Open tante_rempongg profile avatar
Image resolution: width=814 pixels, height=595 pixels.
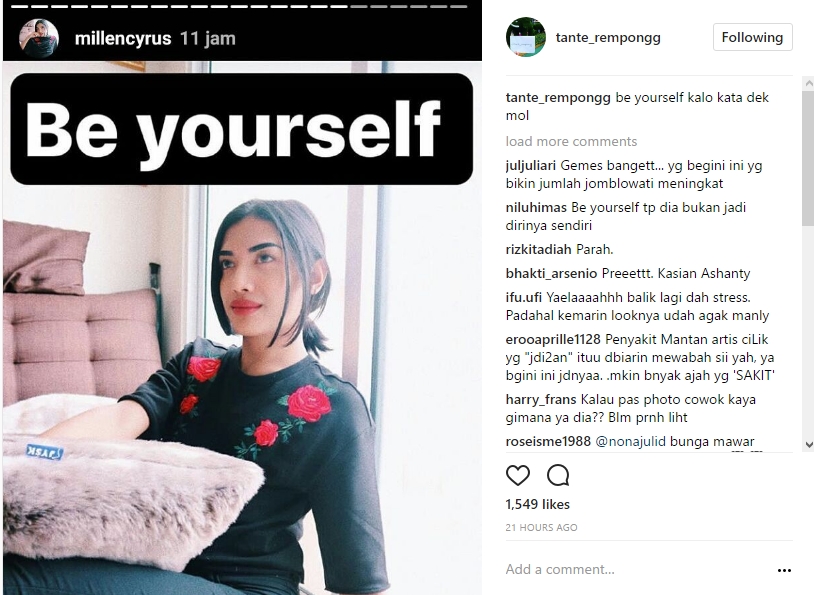point(525,37)
